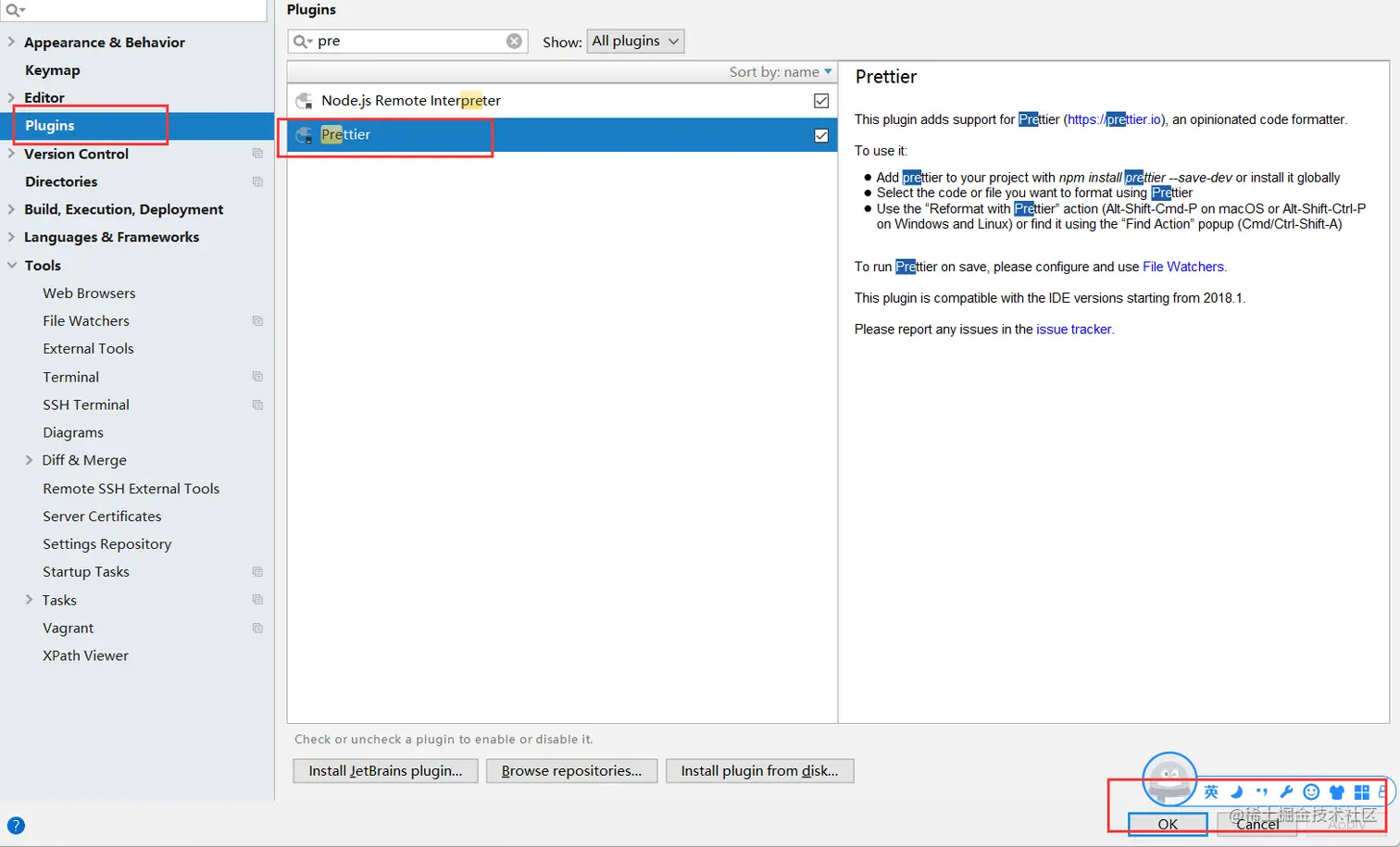Click the Prettier plugin icon
Screen dimensions: 1400x847
point(304,135)
